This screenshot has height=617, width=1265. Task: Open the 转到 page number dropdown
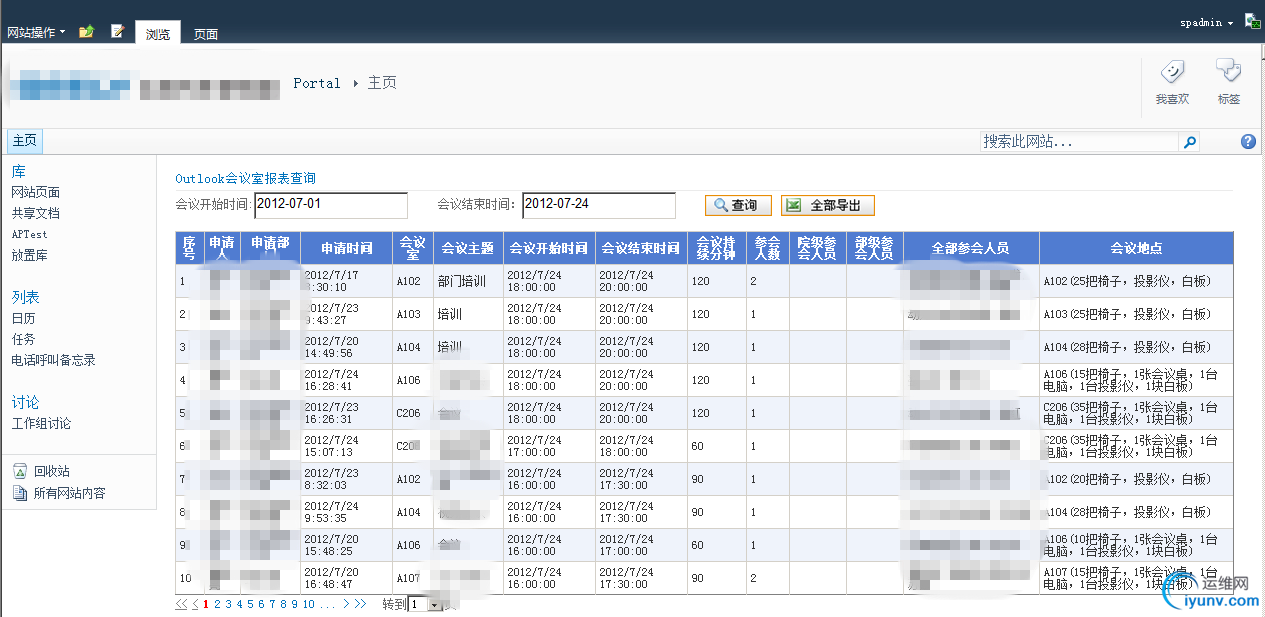click(x=426, y=604)
